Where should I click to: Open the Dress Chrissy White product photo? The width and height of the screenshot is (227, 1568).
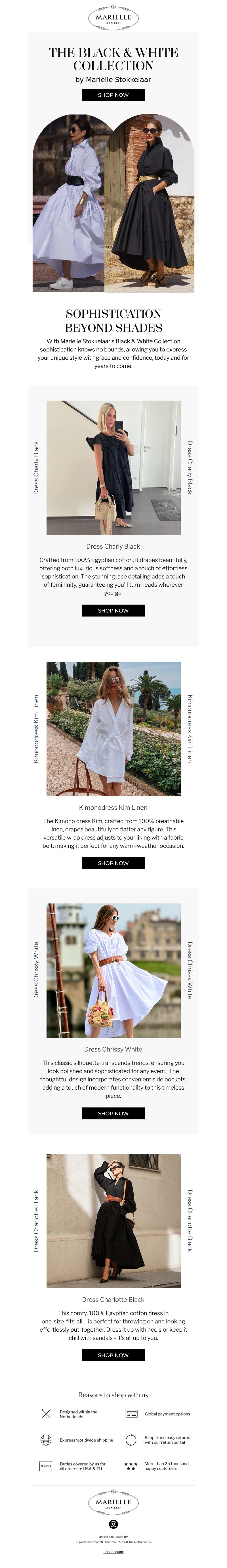click(113, 970)
